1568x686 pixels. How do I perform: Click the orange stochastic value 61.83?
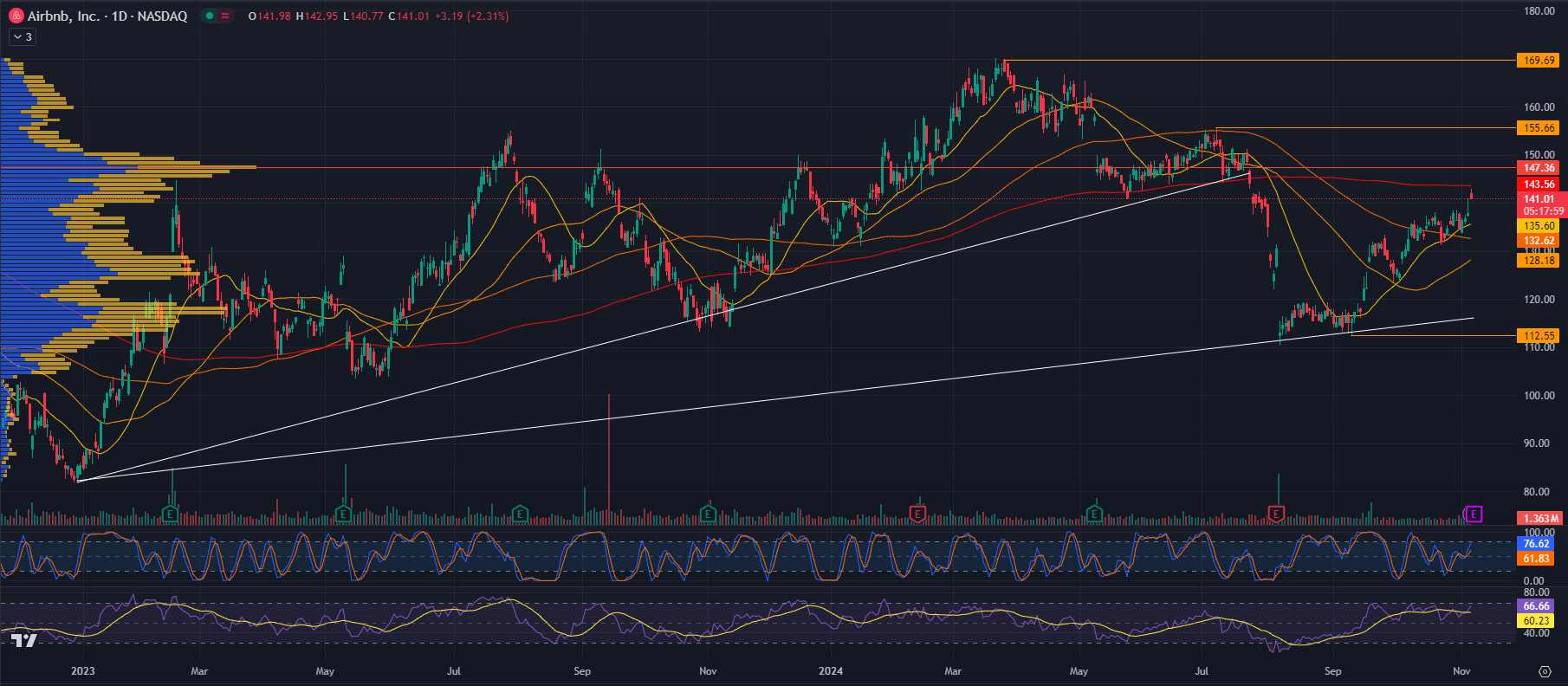[x=1536, y=559]
